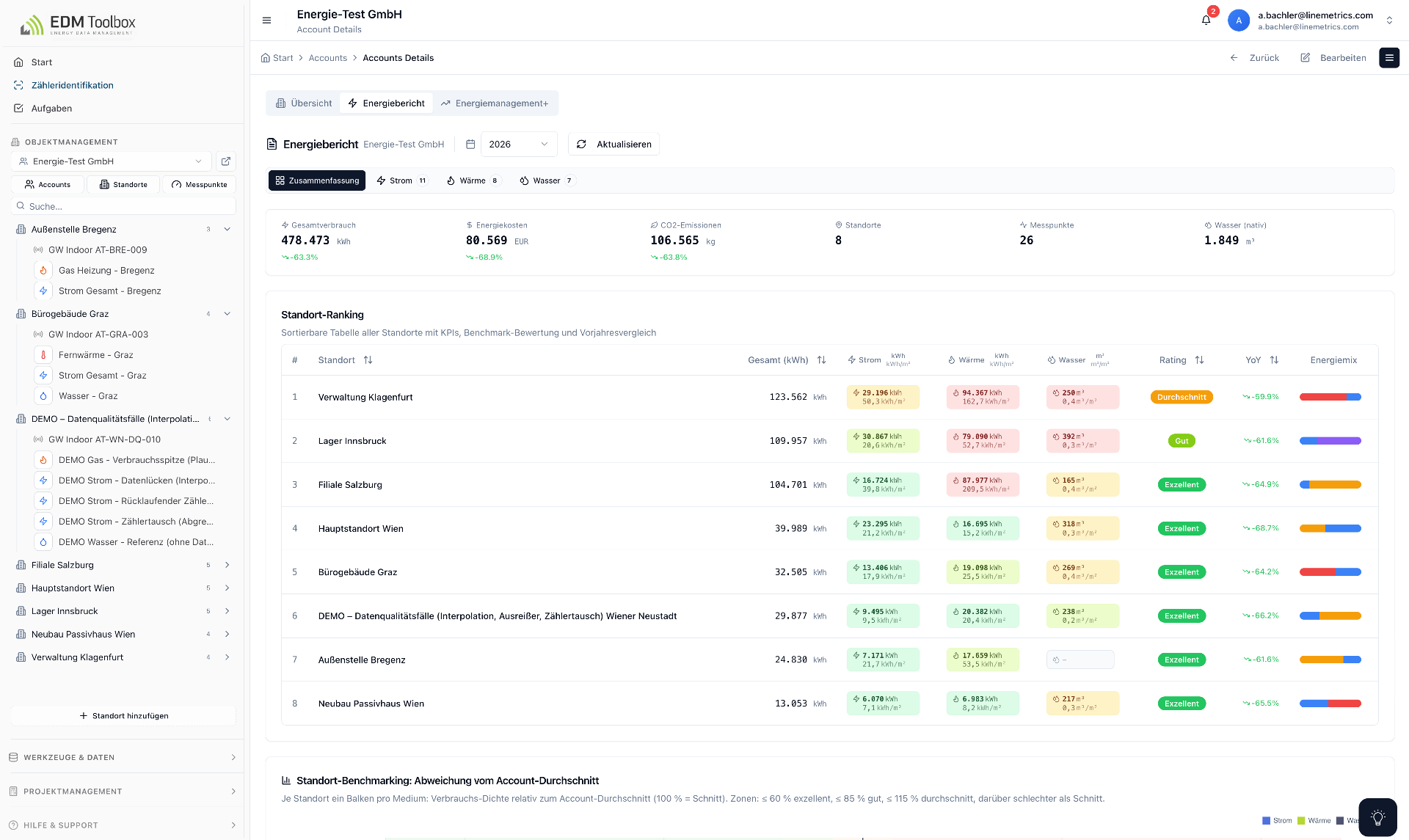1409x840 pixels.
Task: Select the Messpunkte filter button
Action: tap(200, 185)
